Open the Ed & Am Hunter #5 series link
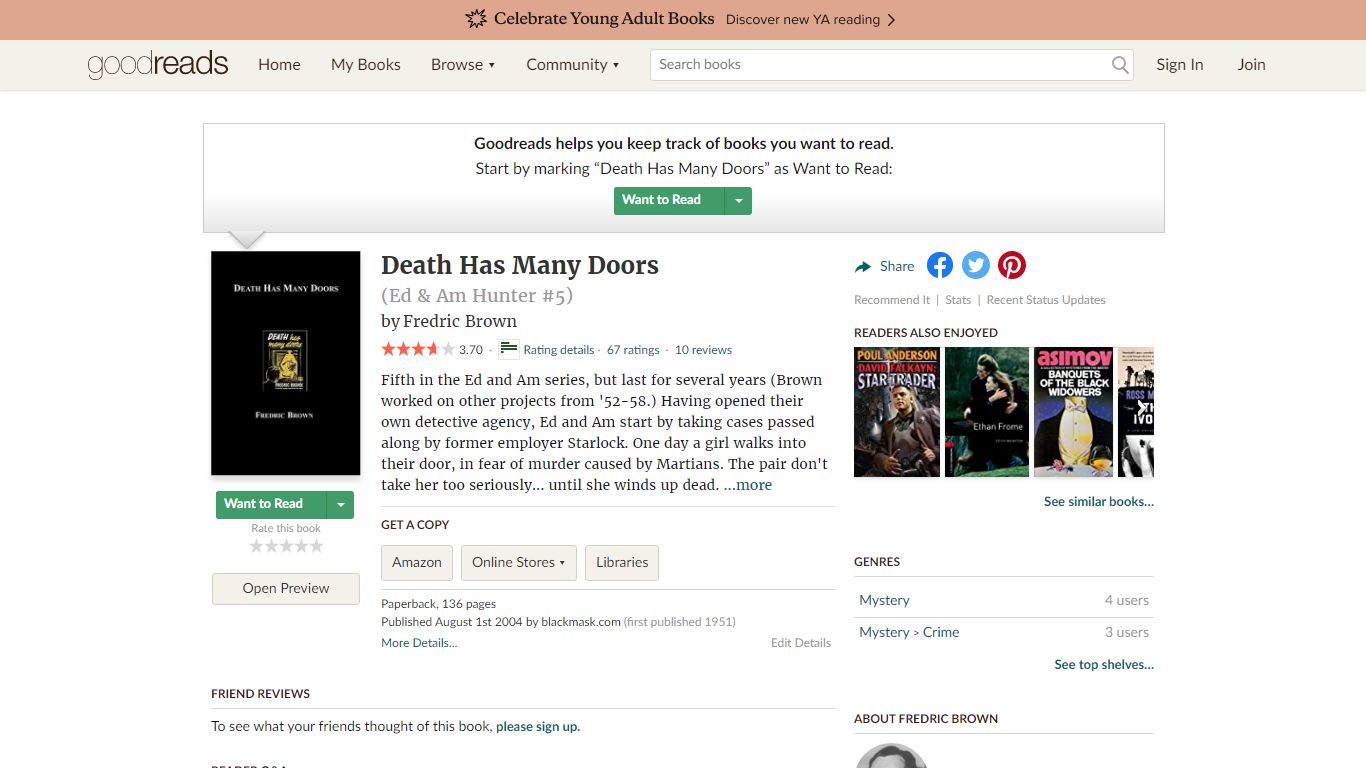This screenshot has width=1366, height=768. (x=477, y=295)
